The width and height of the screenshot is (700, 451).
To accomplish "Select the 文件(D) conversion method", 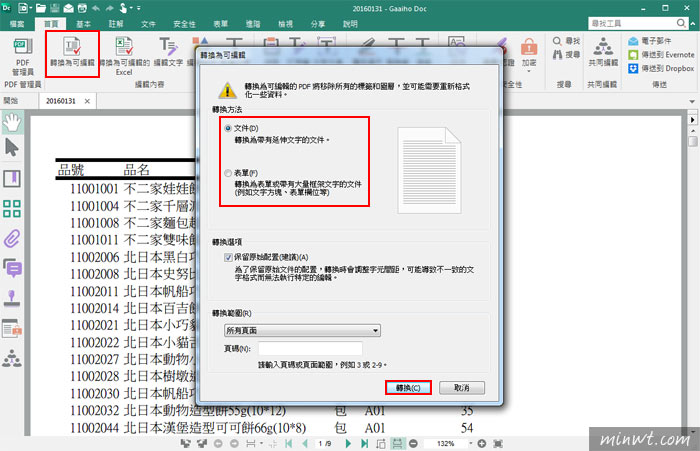I will click(228, 128).
